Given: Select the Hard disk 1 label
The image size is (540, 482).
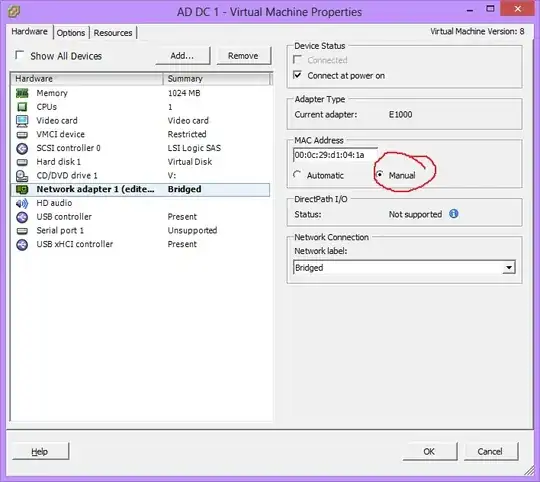Looking at the screenshot, I should pyautogui.click(x=59, y=162).
